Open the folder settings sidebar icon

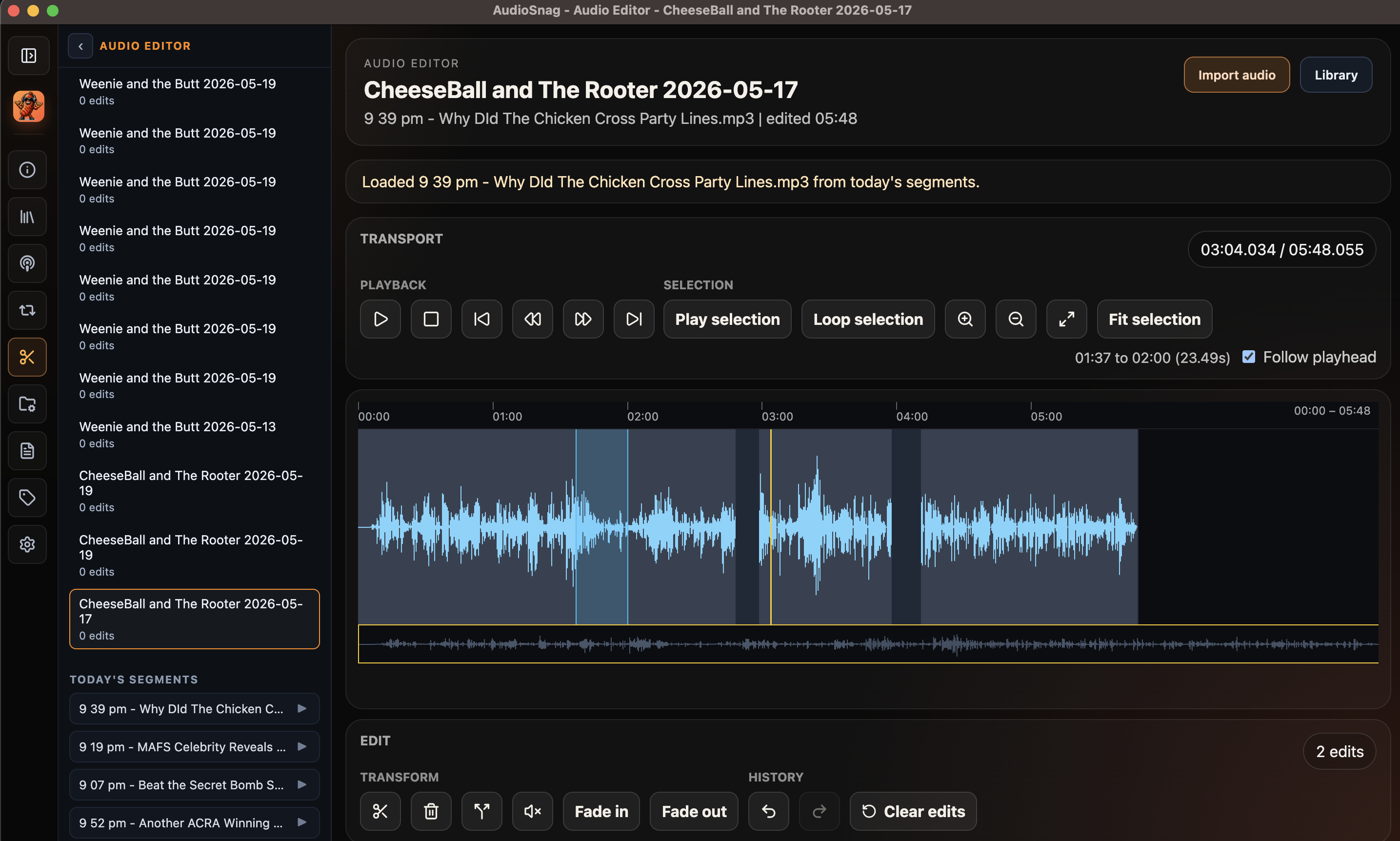tap(27, 404)
